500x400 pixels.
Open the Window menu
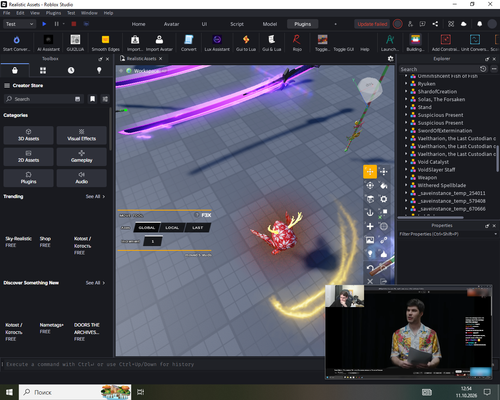(x=89, y=13)
